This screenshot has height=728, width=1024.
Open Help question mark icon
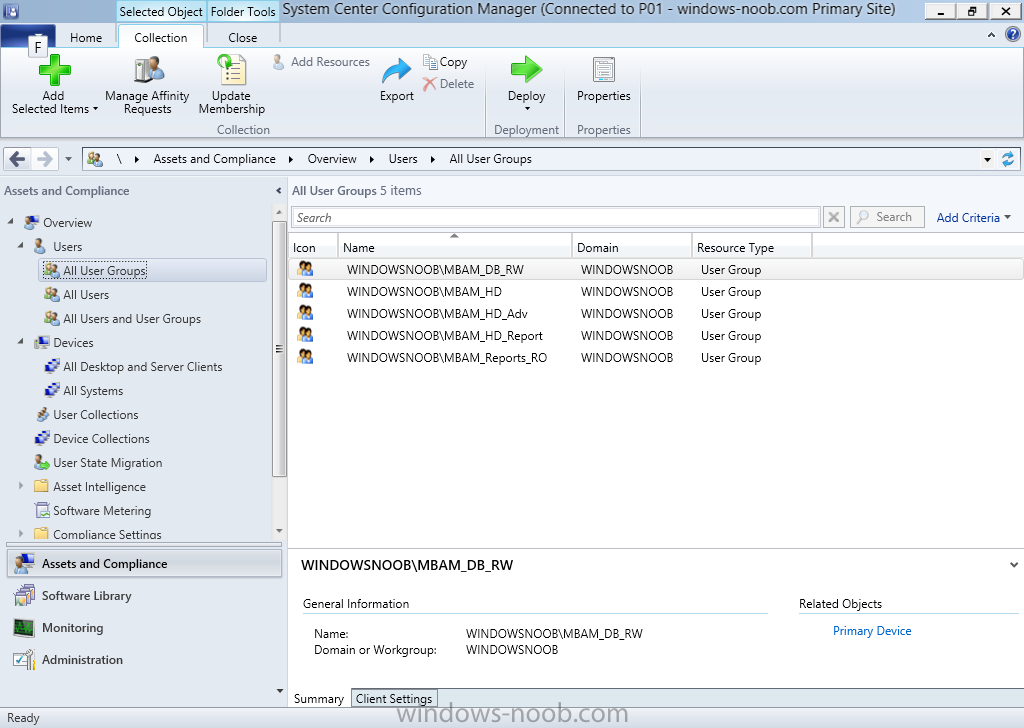coord(1012,34)
